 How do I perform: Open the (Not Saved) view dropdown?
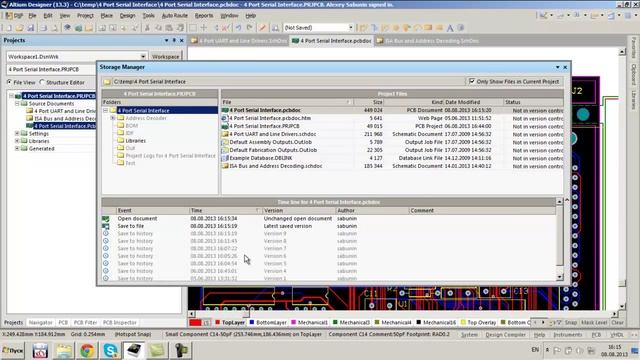351,27
